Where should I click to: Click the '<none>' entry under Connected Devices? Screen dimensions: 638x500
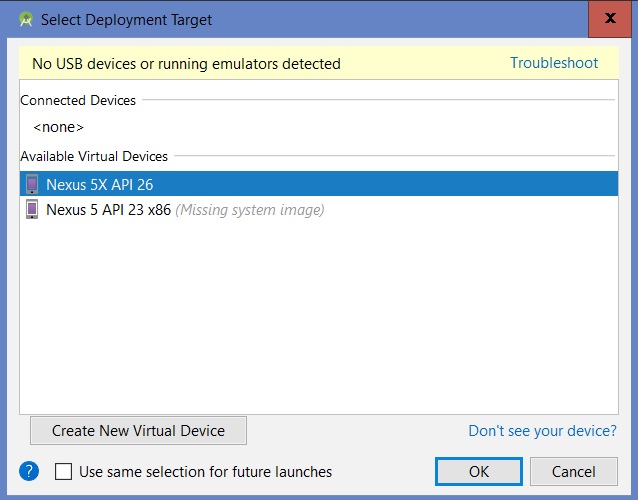[58, 127]
